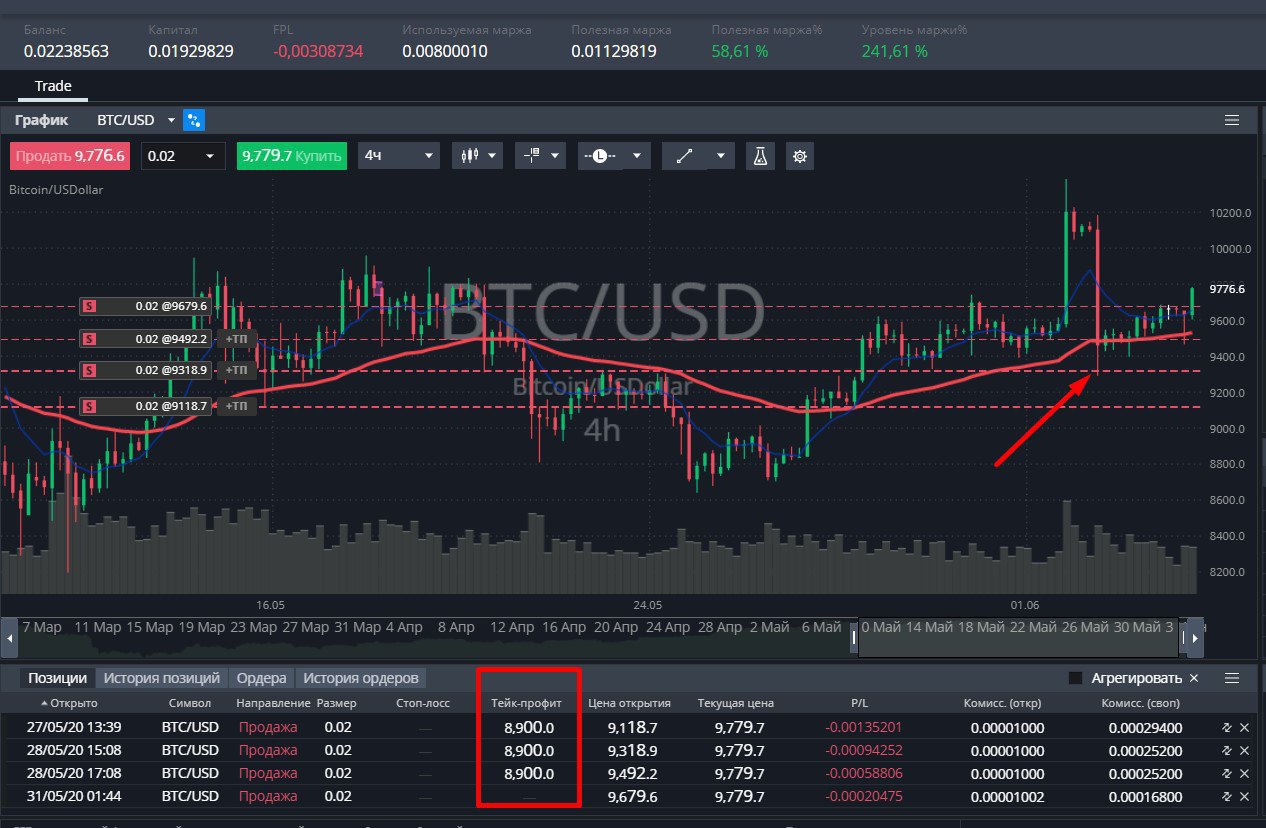The width and height of the screenshot is (1266, 828).
Task: Click take-profit 8,900.0 of 27/05/20 13:39 position
Action: click(x=529, y=727)
